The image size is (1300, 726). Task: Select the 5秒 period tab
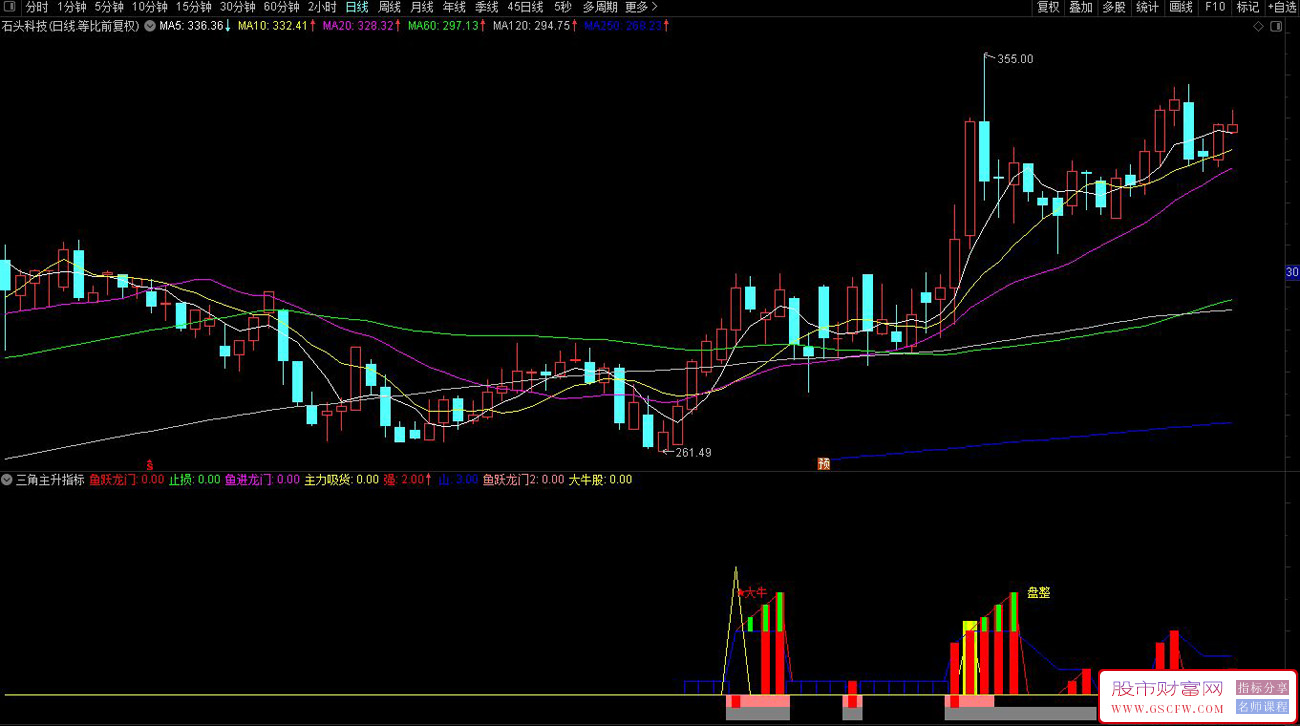[x=563, y=7]
